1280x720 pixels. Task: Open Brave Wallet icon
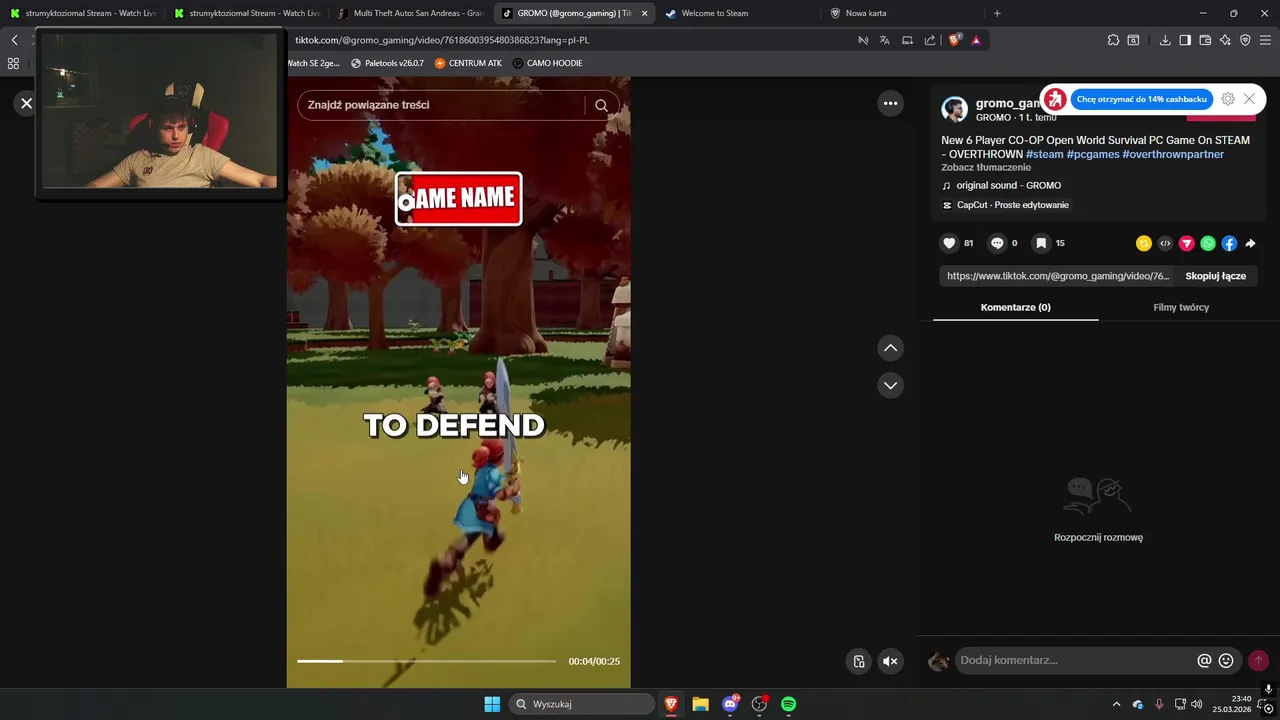(x=1205, y=40)
